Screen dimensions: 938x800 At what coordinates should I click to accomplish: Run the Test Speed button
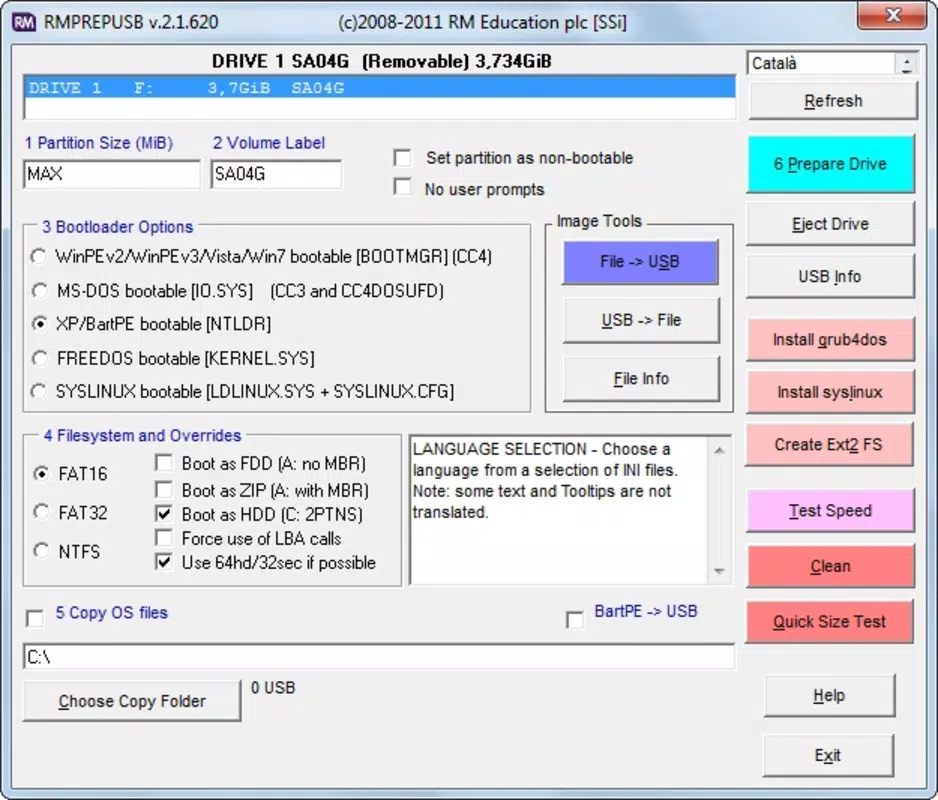(830, 510)
